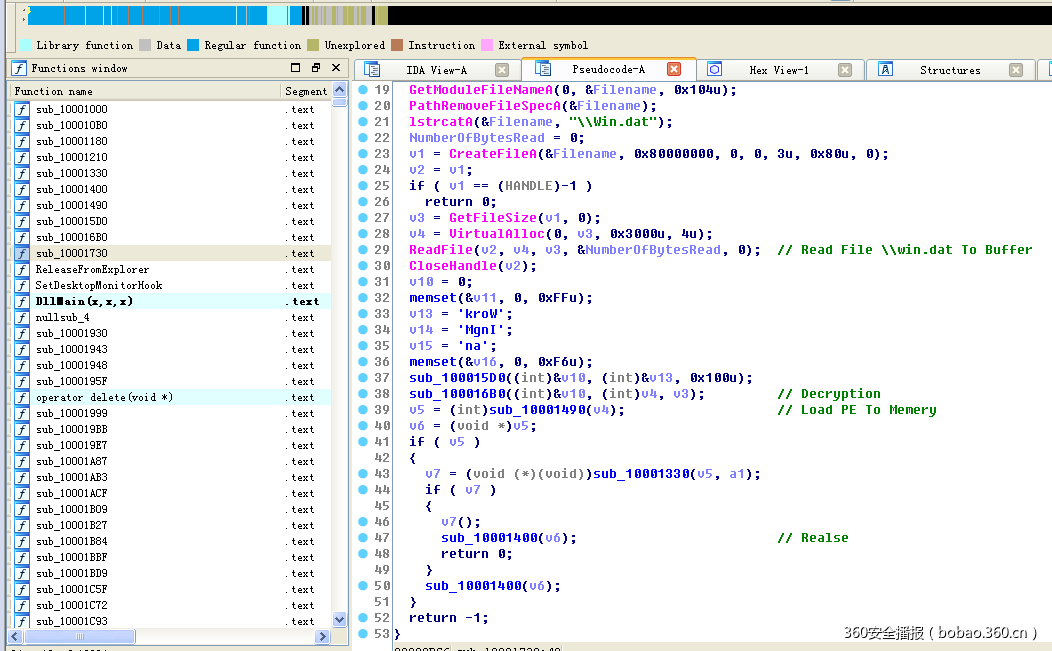Click the blue dot beside line 38
Viewport: 1052px width, 651px height.
[361, 393]
